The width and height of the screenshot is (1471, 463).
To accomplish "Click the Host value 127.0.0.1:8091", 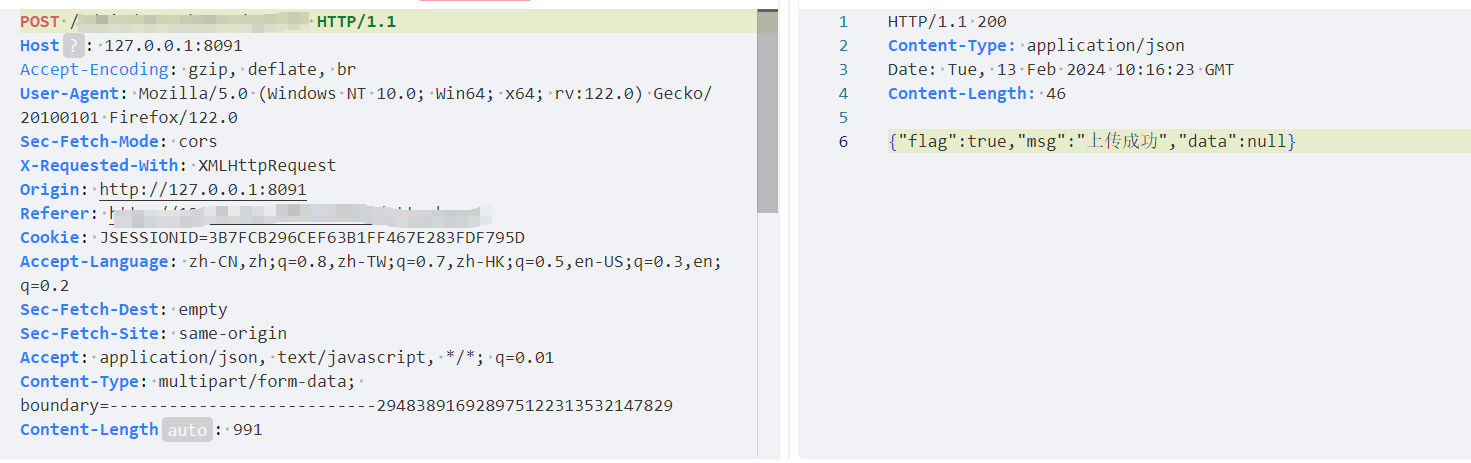I will [173, 45].
